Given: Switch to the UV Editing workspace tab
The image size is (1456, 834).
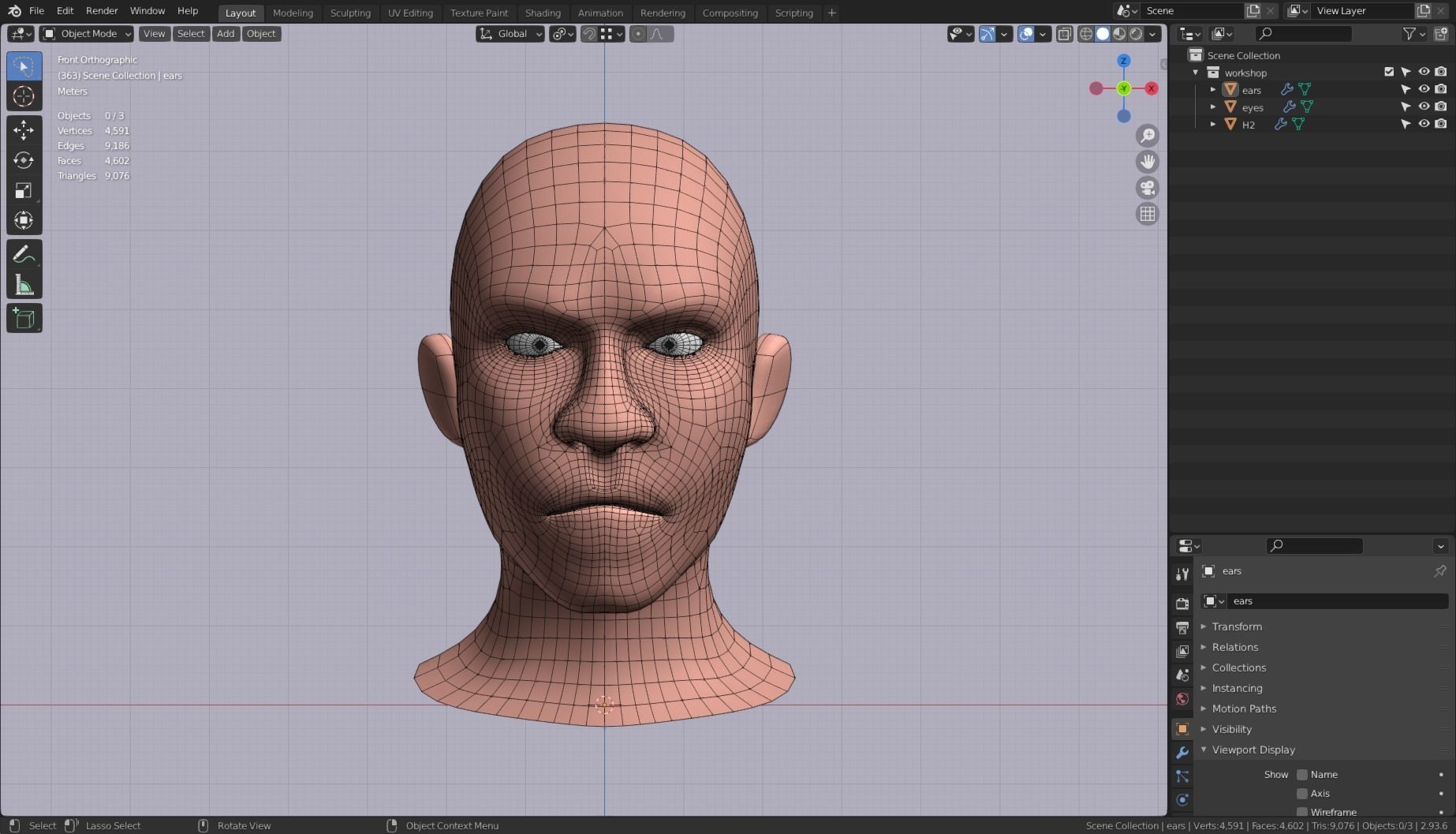Looking at the screenshot, I should 410,13.
